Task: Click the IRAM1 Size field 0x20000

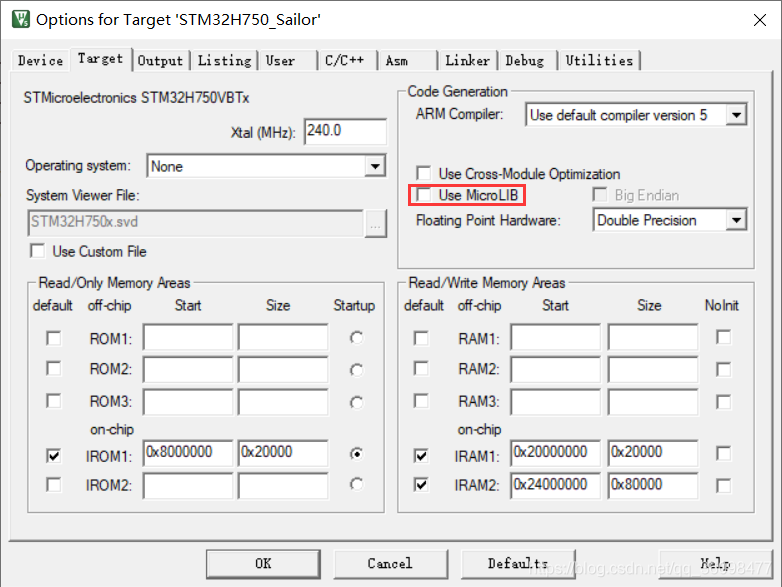Action: coord(652,453)
